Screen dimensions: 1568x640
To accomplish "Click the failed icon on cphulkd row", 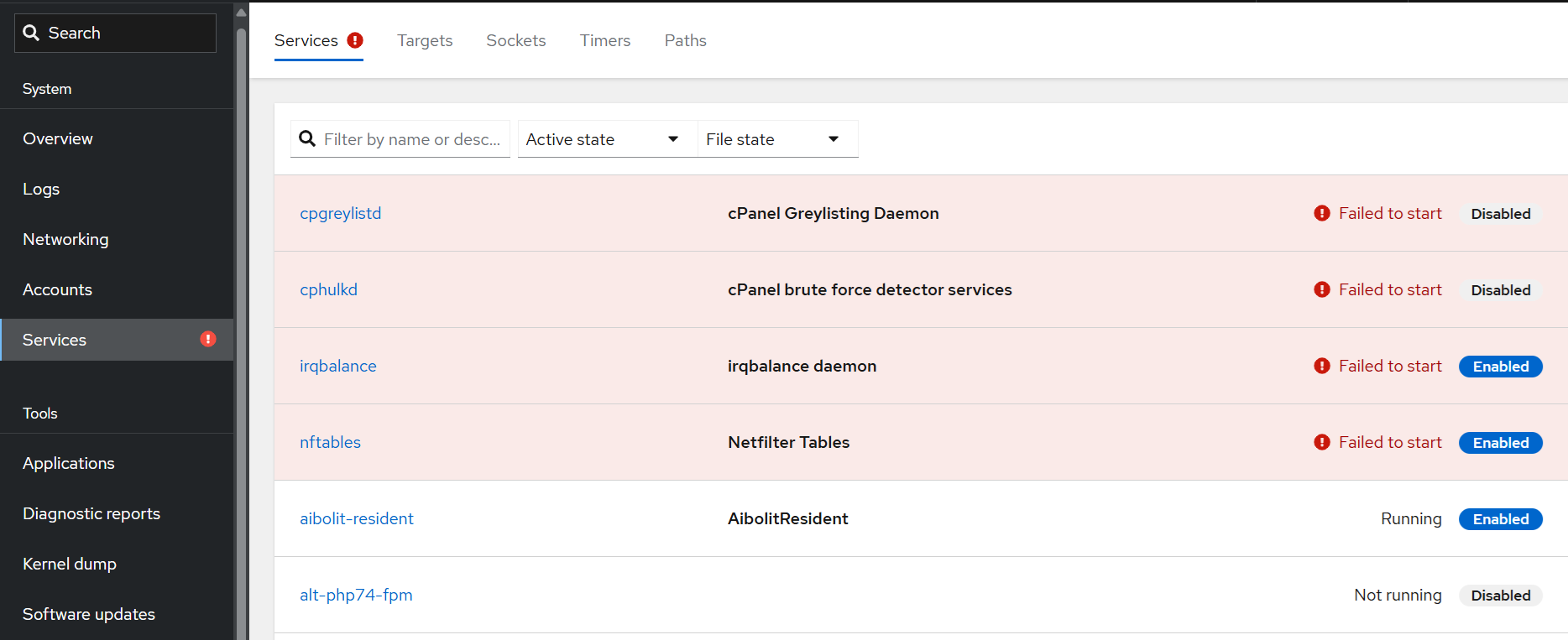I will coord(1322,290).
